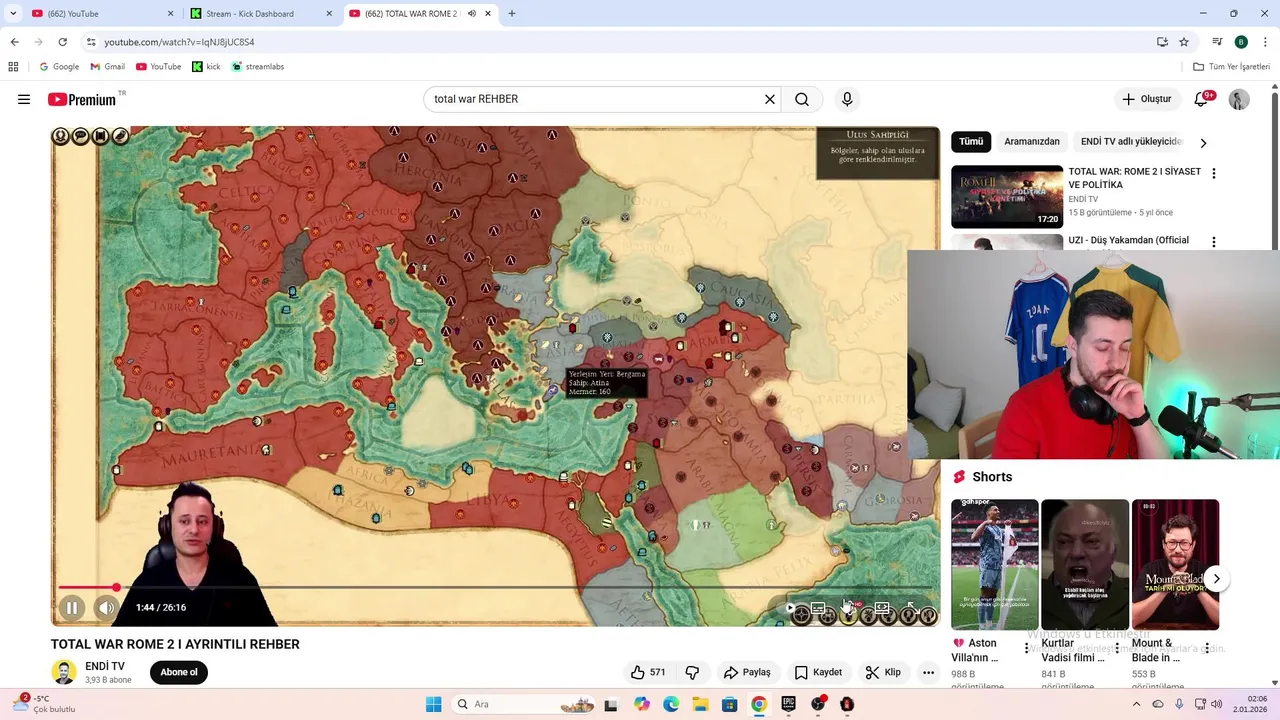The height and width of the screenshot is (720, 1280).
Task: Open the YouTube hamburger guide menu
Action: pos(24,99)
